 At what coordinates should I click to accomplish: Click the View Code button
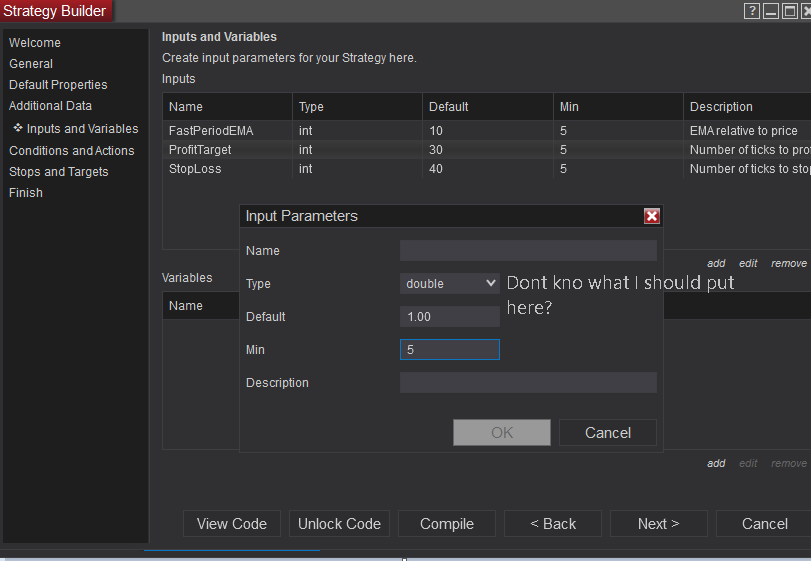click(x=232, y=524)
